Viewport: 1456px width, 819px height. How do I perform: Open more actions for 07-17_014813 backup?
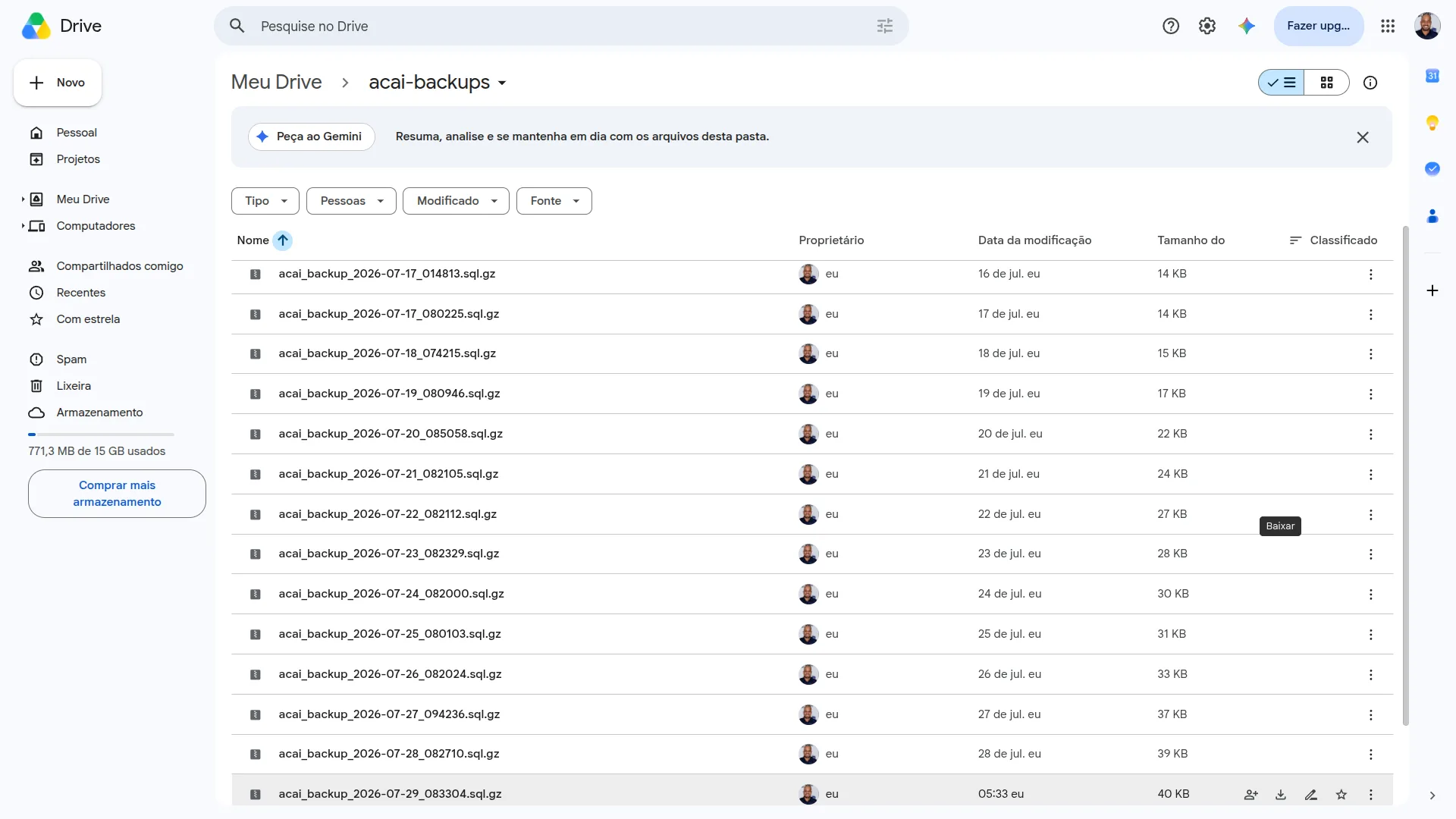click(x=1371, y=275)
